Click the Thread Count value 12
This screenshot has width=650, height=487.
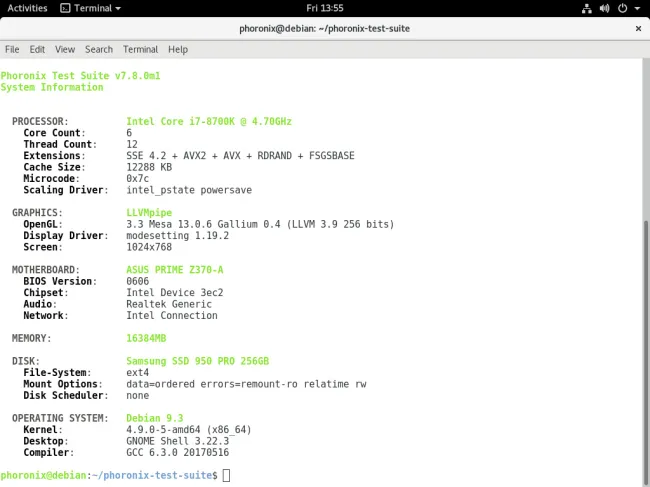(x=132, y=144)
